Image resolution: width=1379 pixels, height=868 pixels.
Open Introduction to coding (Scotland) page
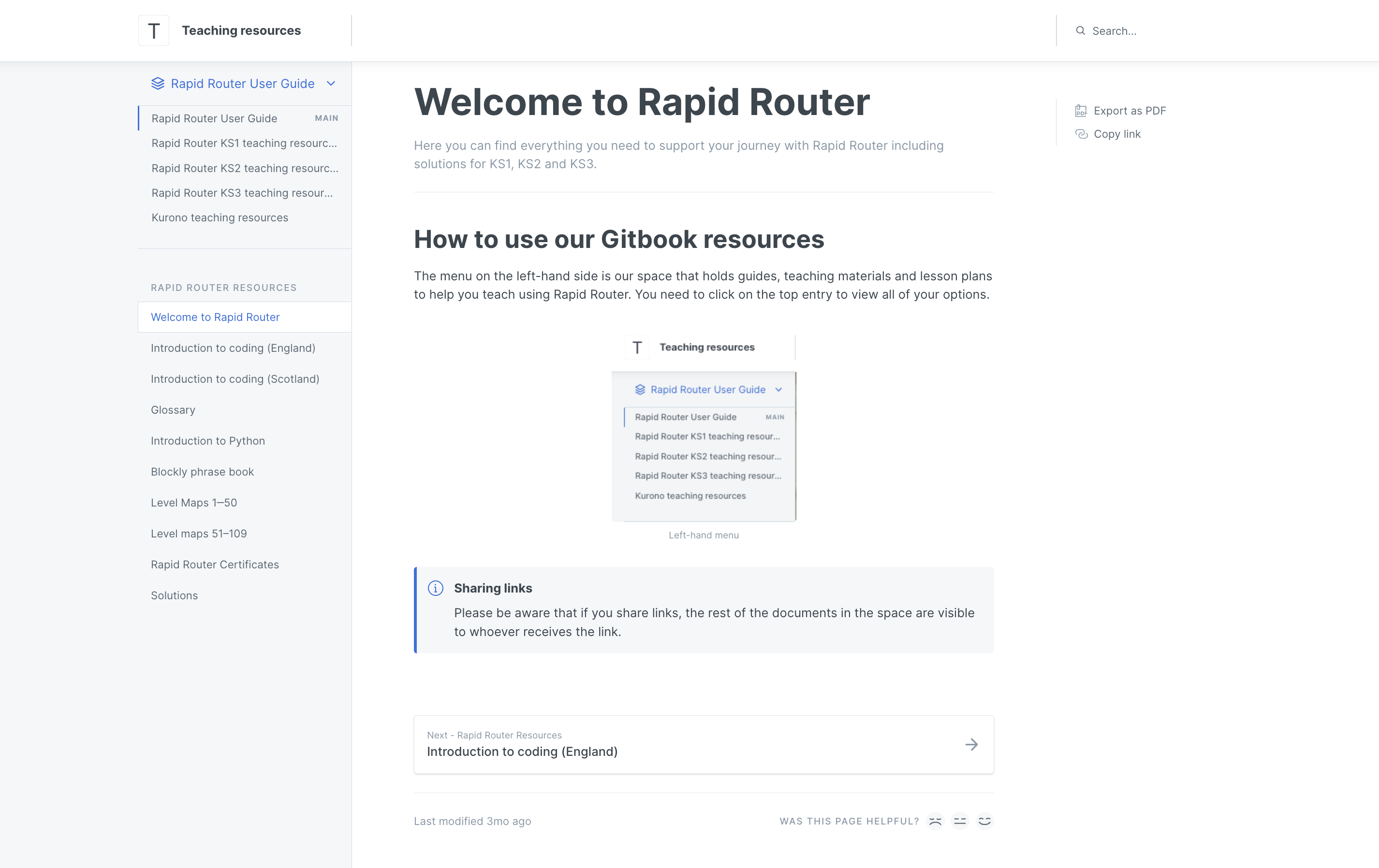coord(235,379)
